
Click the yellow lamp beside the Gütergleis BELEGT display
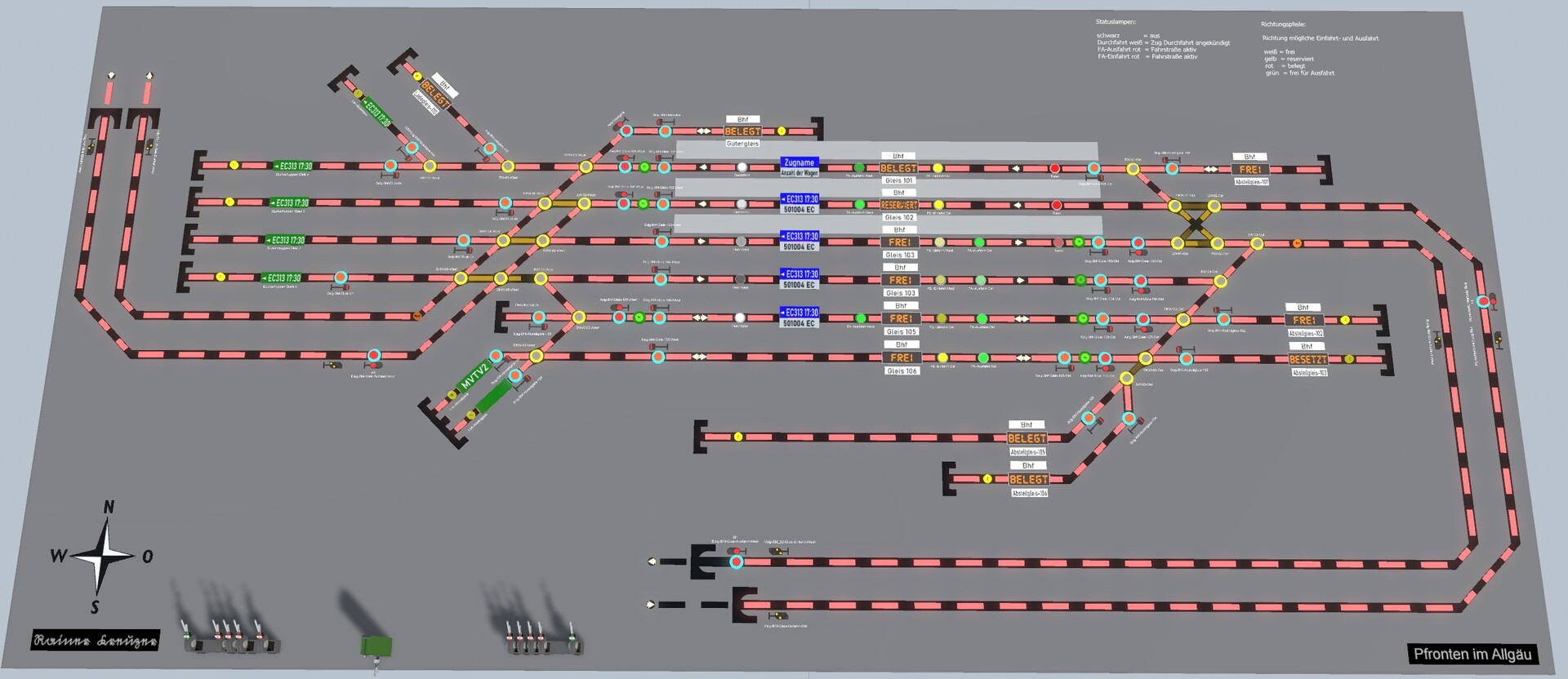782,131
